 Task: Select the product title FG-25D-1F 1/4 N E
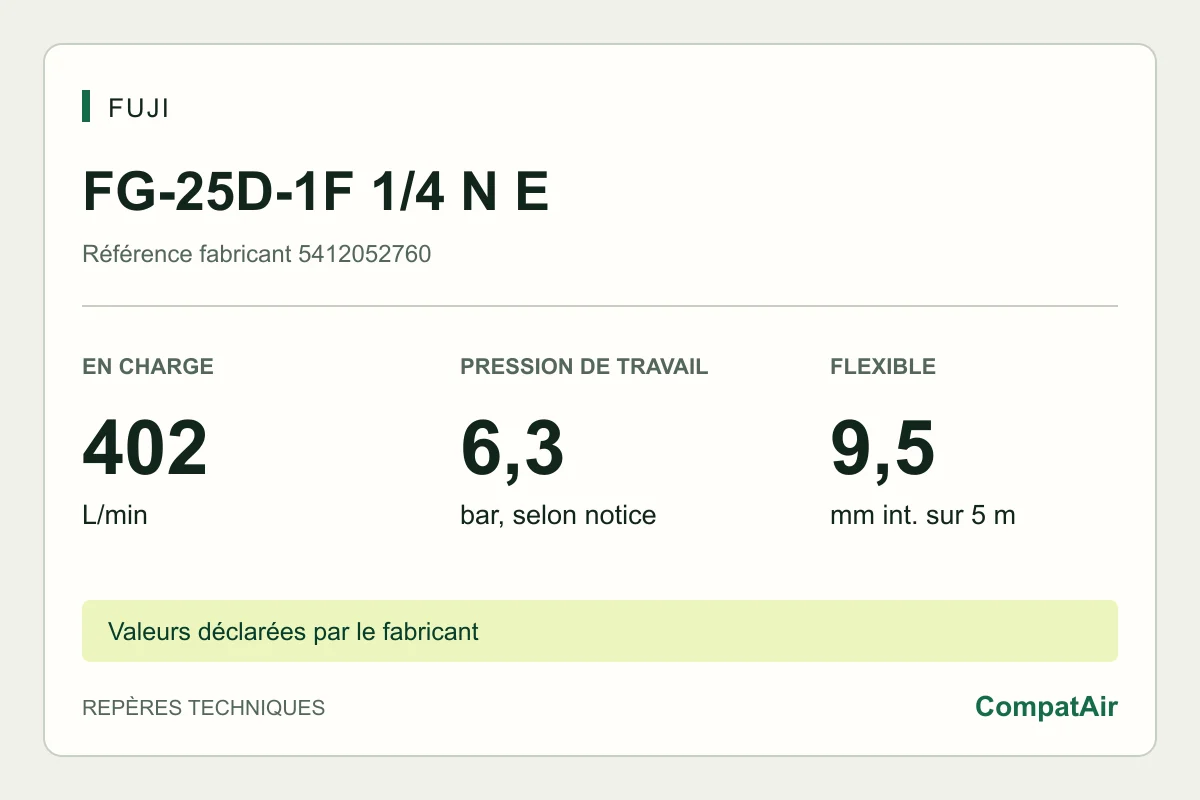(x=316, y=191)
